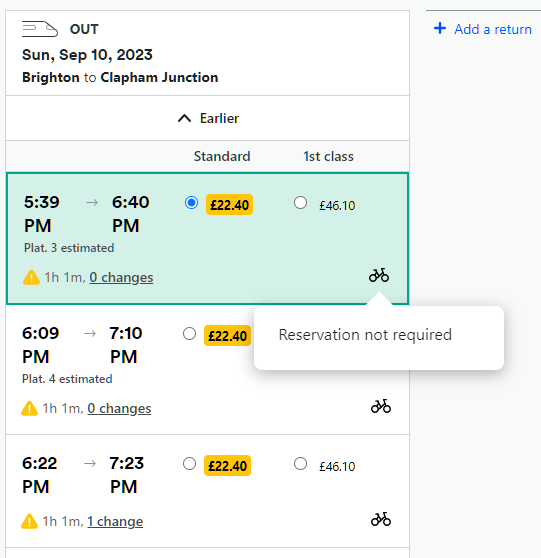Open 0 changes details for 6:09 PM train
The image size is (541, 558).
click(x=119, y=409)
